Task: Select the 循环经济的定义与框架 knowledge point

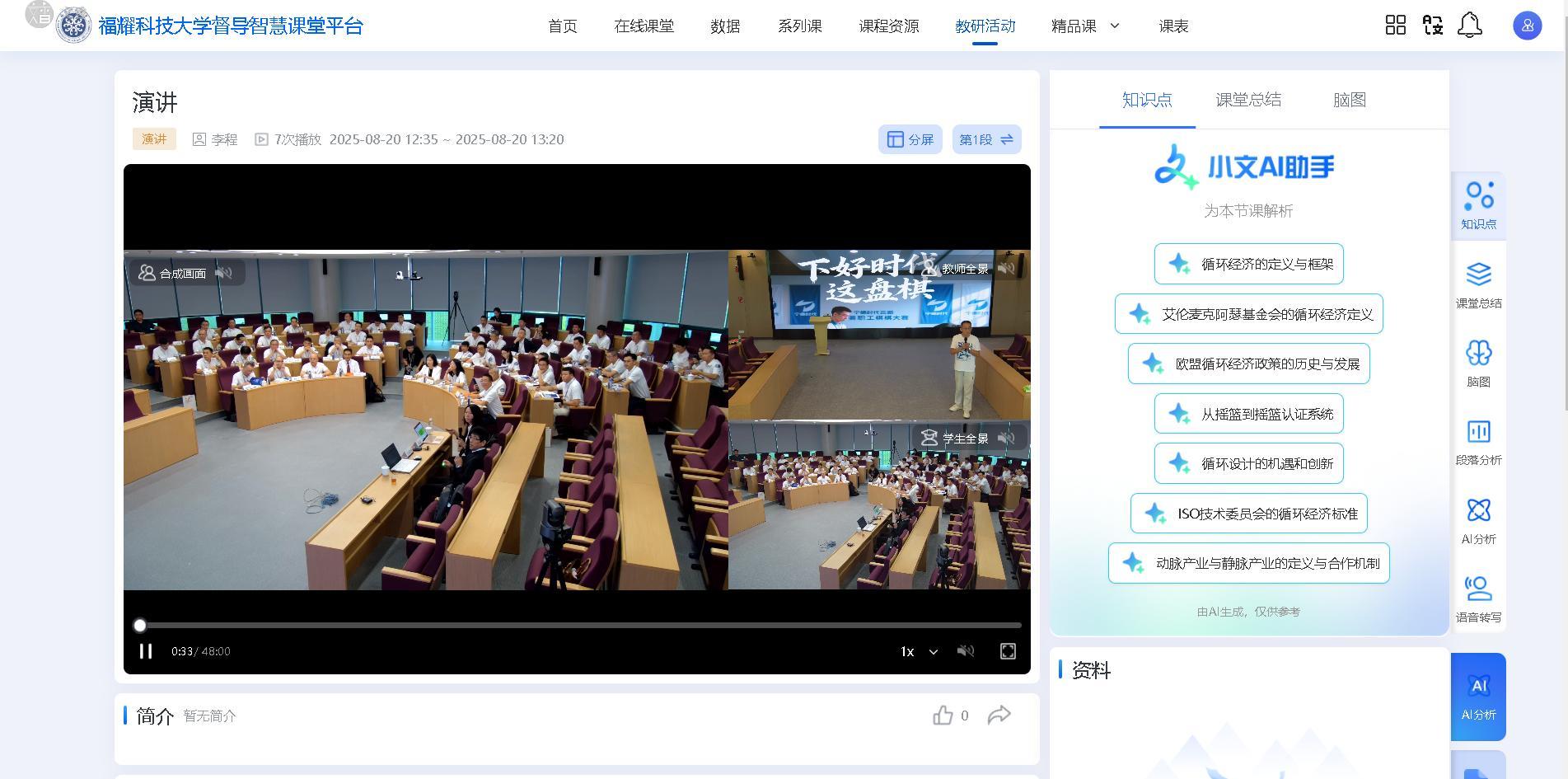Action: 1248,264
